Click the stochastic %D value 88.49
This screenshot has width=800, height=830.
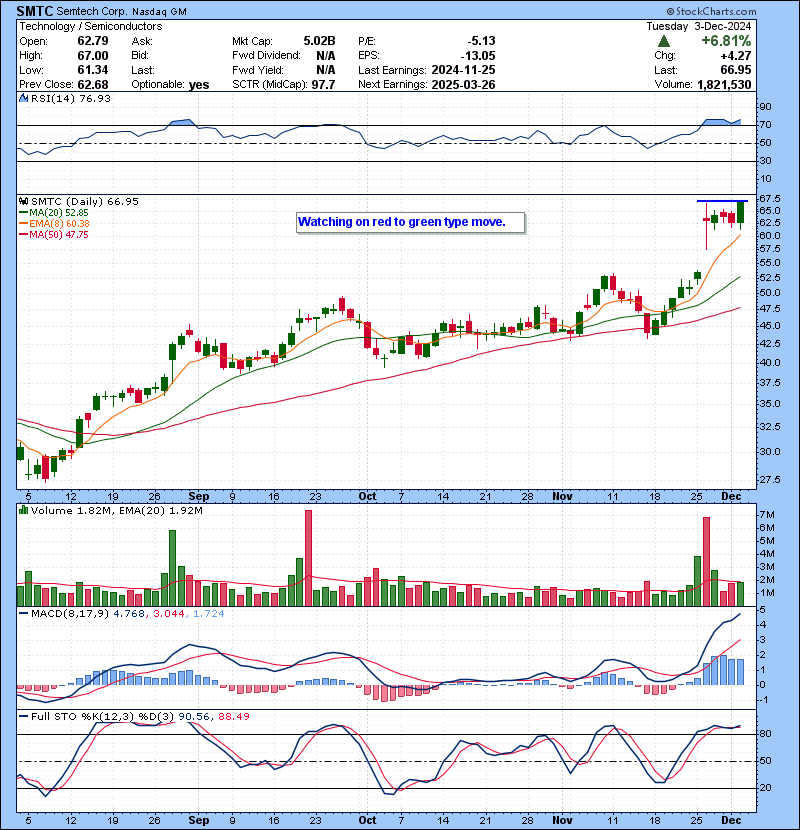(233, 716)
